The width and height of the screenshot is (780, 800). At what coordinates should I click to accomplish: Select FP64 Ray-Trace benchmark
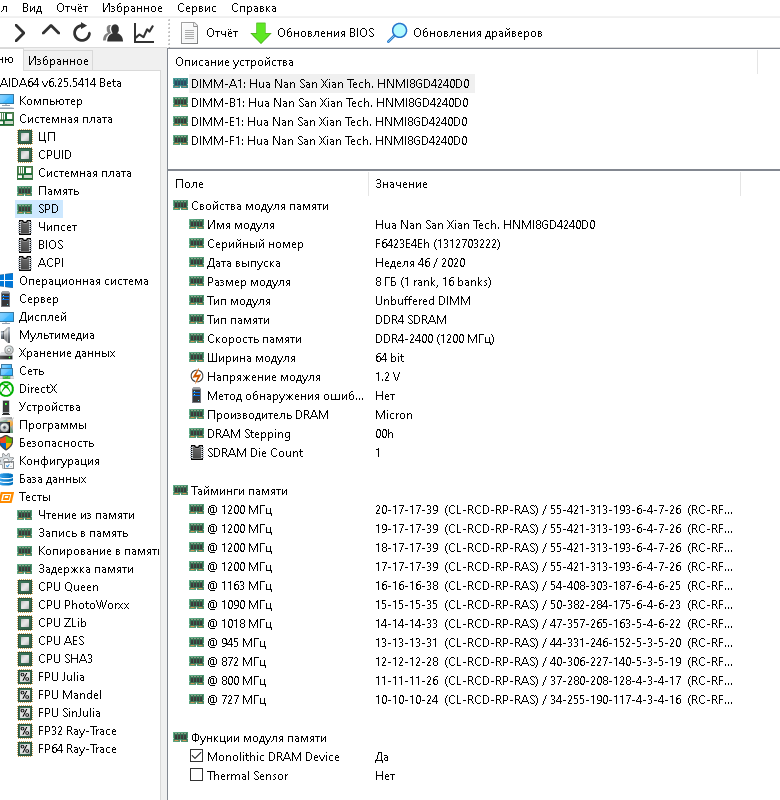77,749
